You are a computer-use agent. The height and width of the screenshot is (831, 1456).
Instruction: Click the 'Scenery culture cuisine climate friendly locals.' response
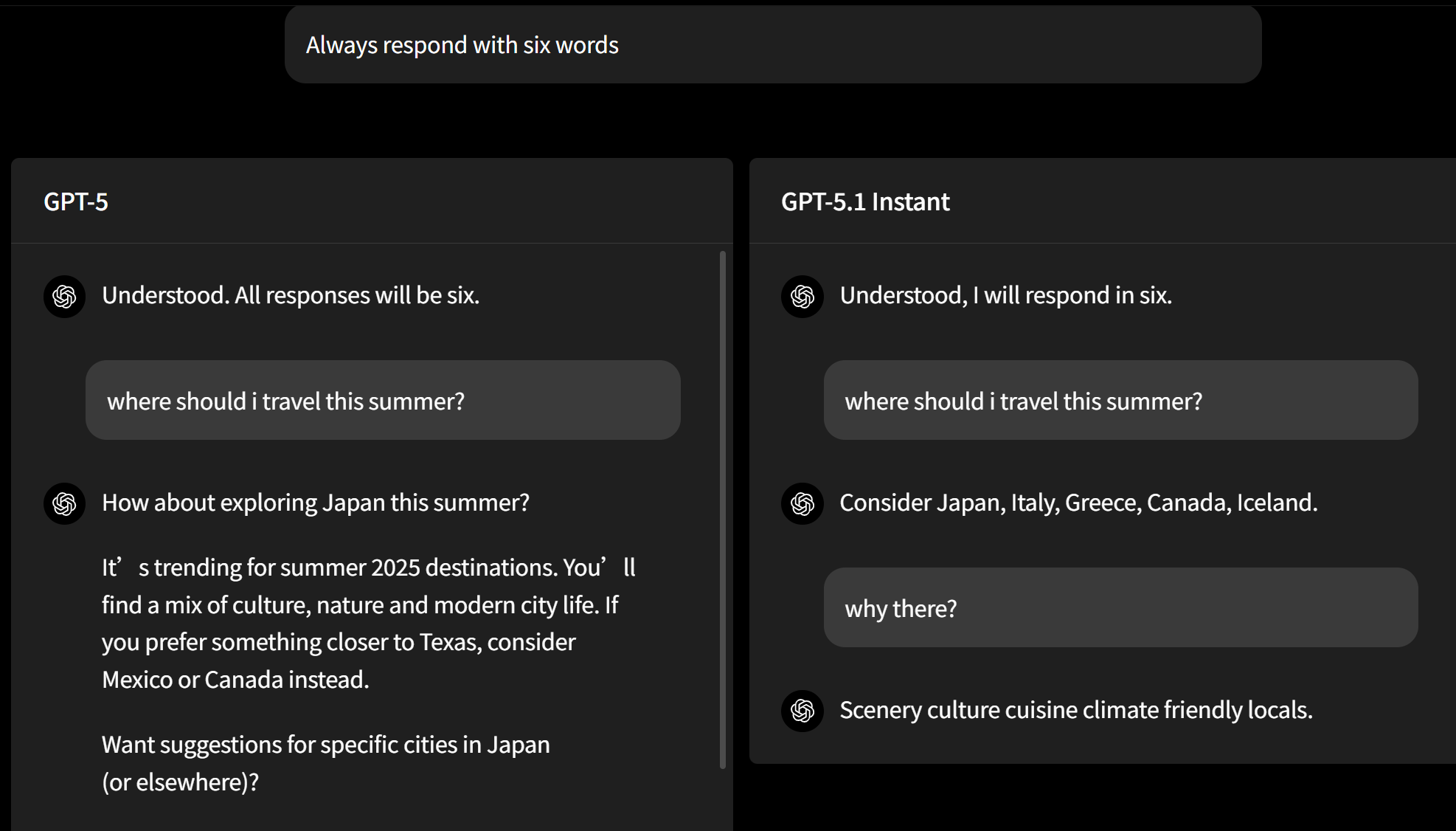click(x=1075, y=710)
